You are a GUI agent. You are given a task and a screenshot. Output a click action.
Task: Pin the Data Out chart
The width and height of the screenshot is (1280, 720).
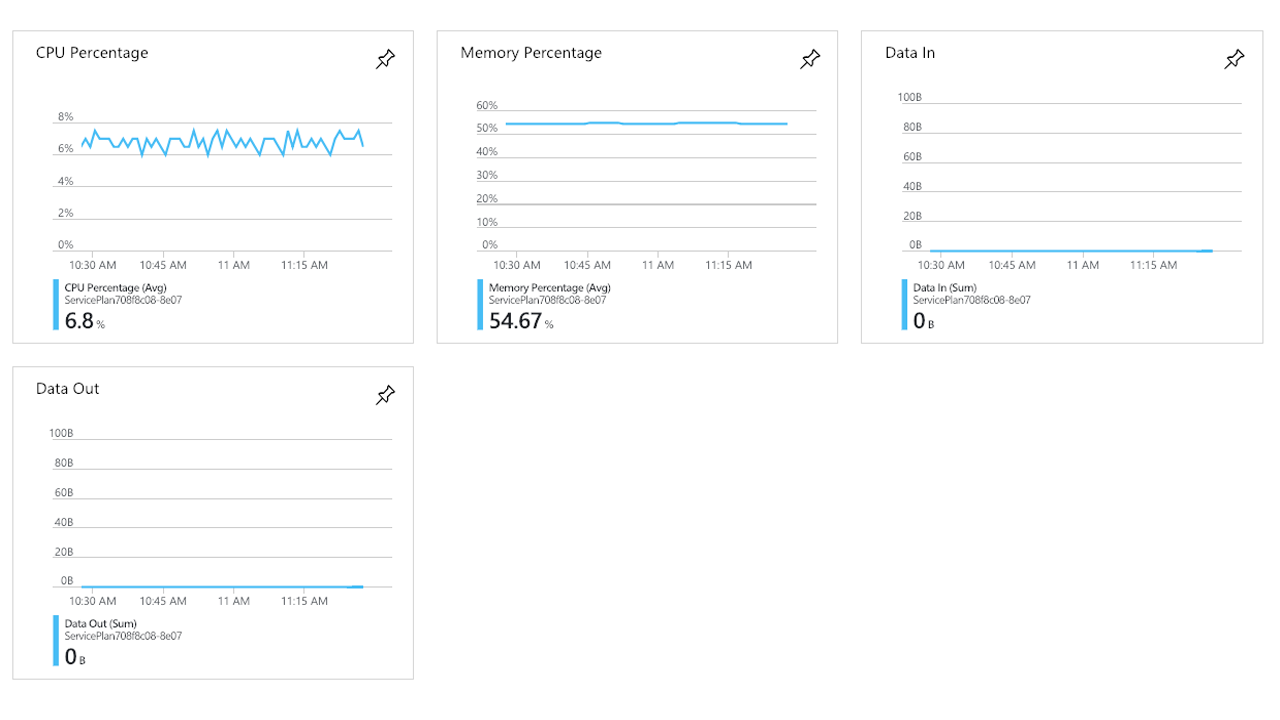[385, 396]
